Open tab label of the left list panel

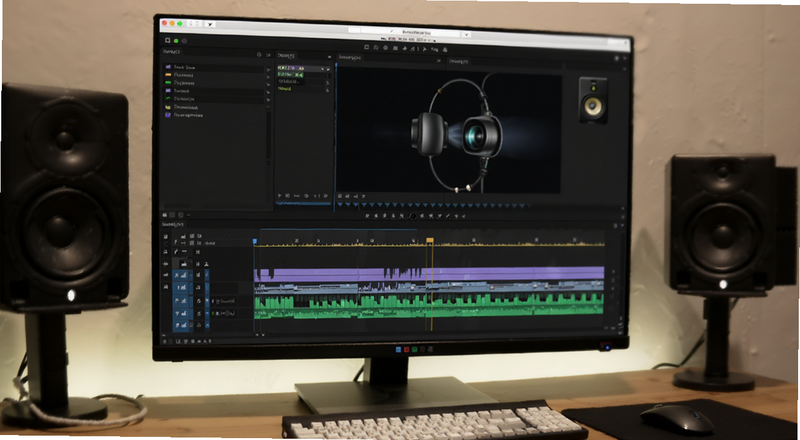(x=171, y=52)
